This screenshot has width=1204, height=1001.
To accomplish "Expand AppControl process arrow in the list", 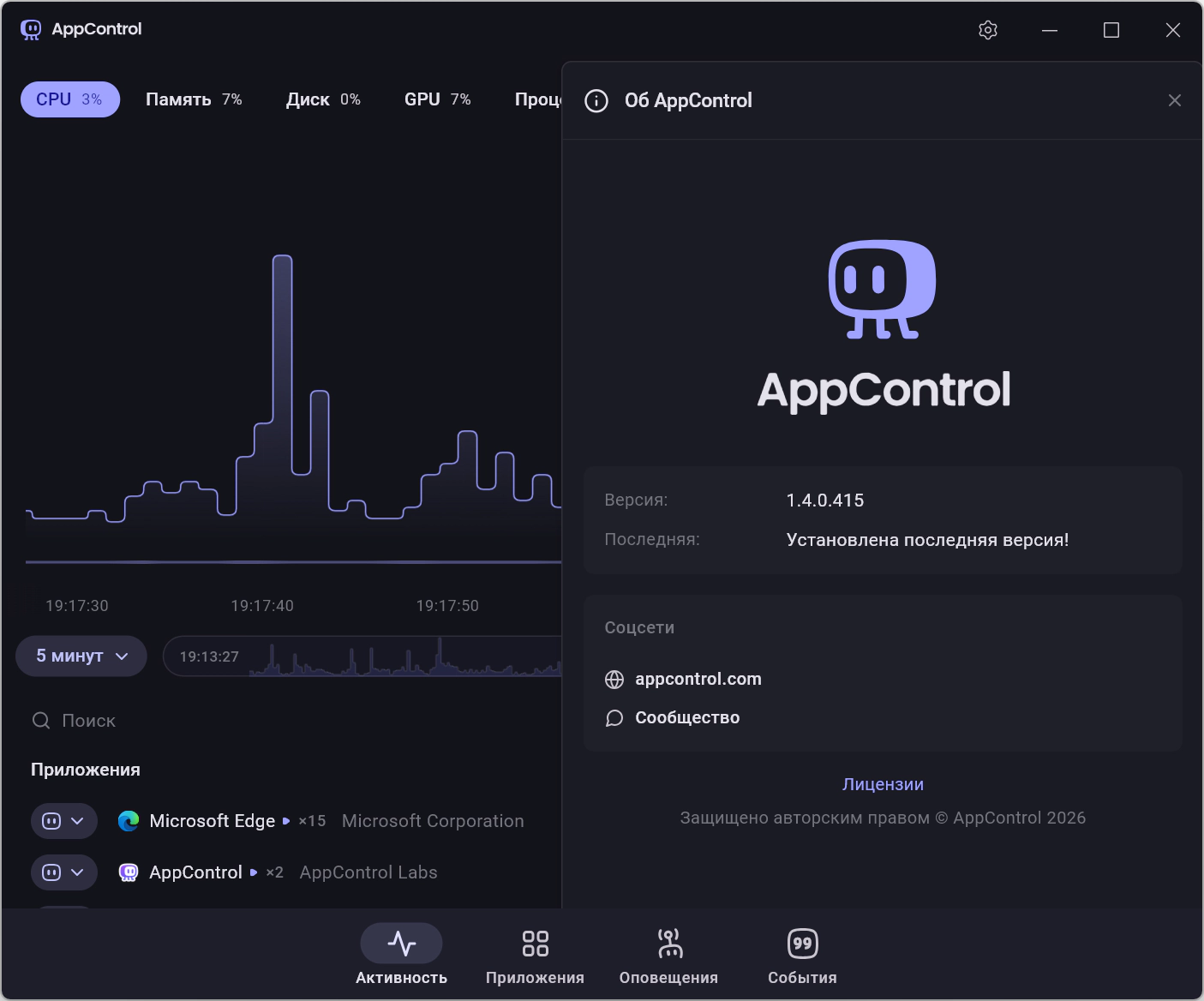I will 254,872.
